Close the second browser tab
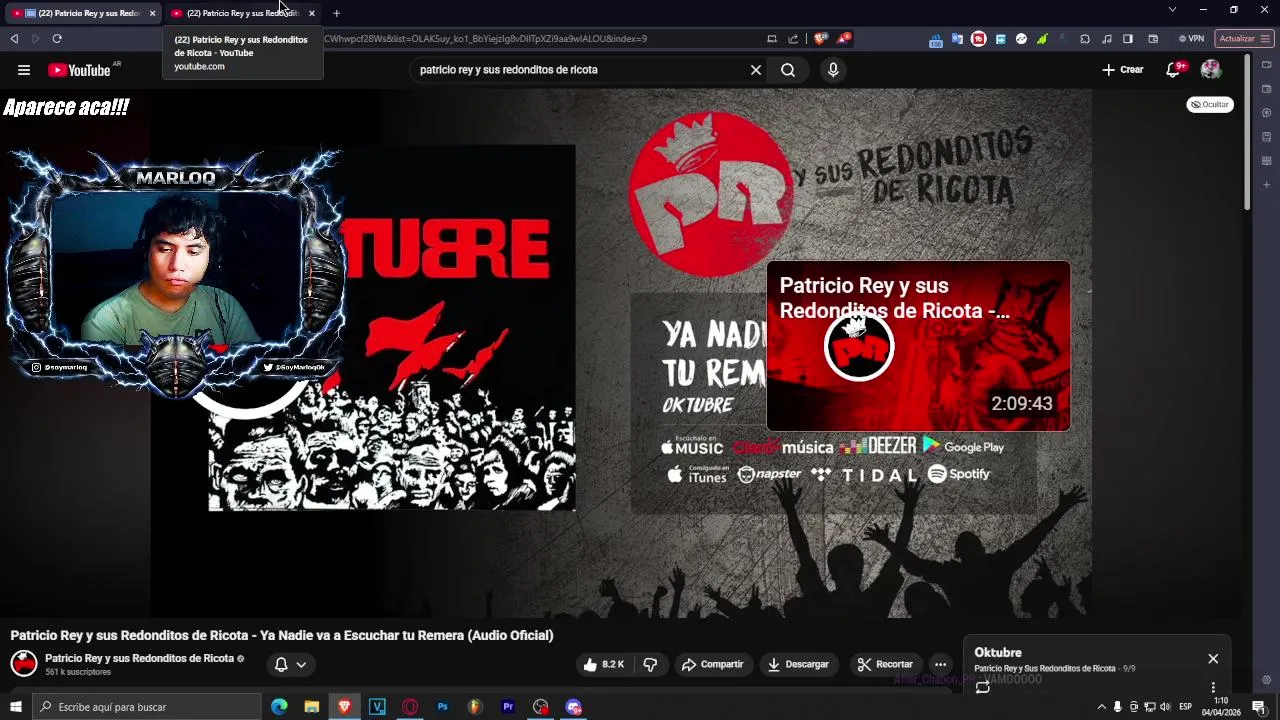Screen dimensions: 1280x720 coord(312,13)
